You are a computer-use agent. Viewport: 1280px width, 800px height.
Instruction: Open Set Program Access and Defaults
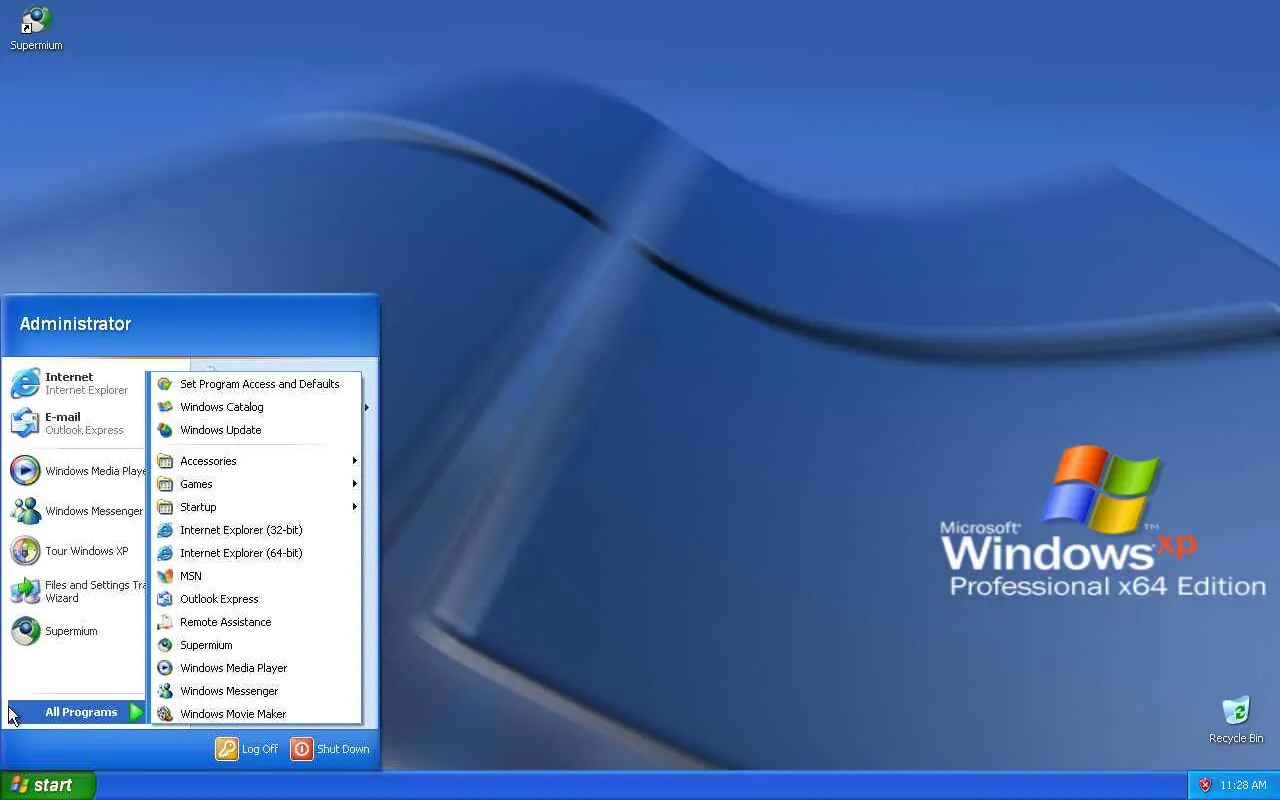(x=257, y=384)
